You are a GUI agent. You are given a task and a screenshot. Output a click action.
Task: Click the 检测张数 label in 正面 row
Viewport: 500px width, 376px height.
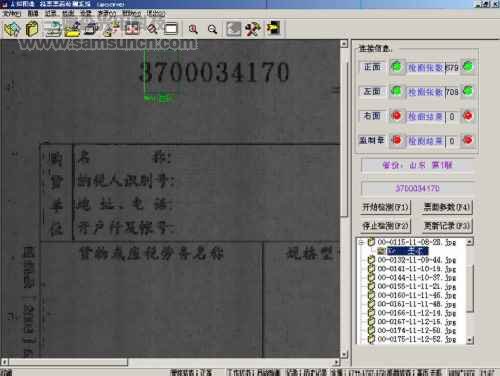[x=425, y=68]
